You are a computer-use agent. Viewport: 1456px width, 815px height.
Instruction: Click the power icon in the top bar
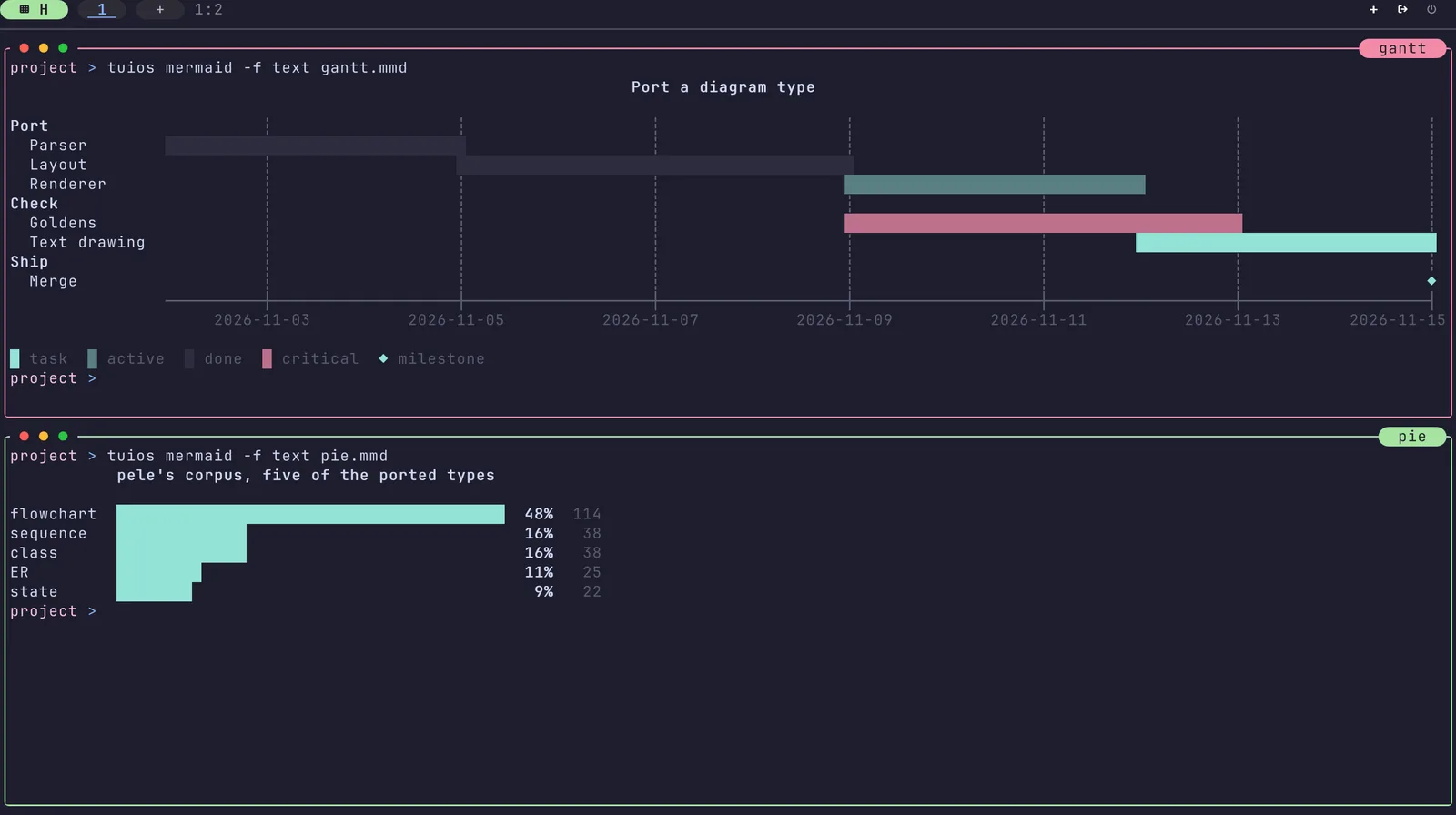click(x=1431, y=10)
